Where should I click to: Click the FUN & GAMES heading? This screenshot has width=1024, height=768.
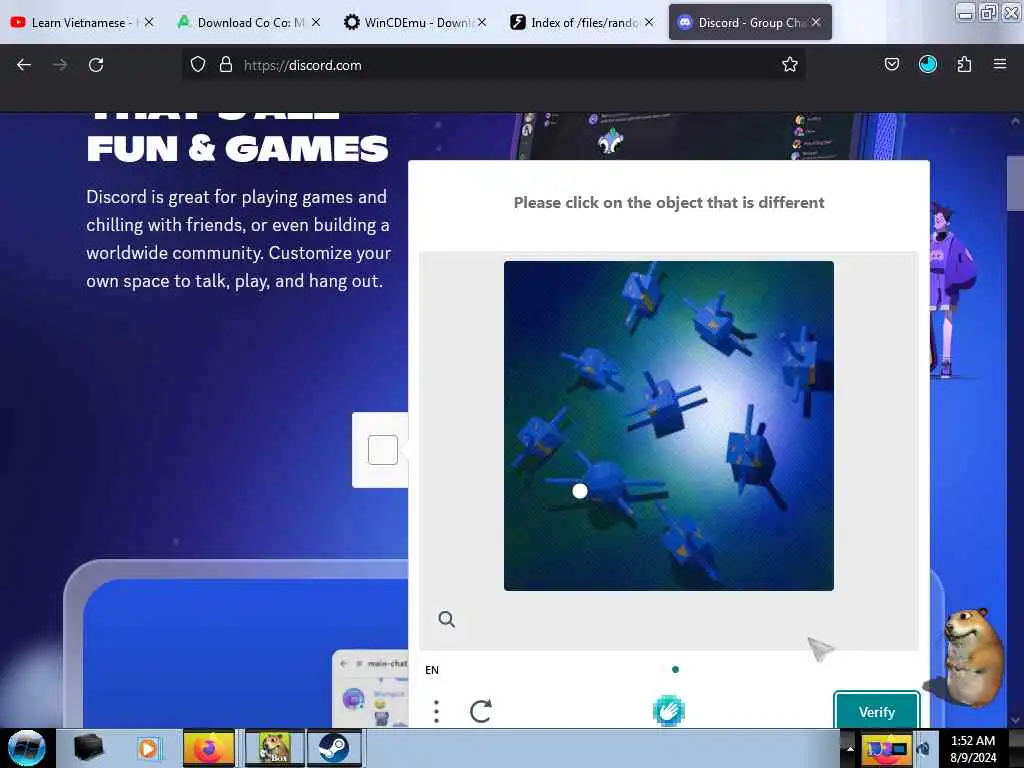tap(238, 149)
